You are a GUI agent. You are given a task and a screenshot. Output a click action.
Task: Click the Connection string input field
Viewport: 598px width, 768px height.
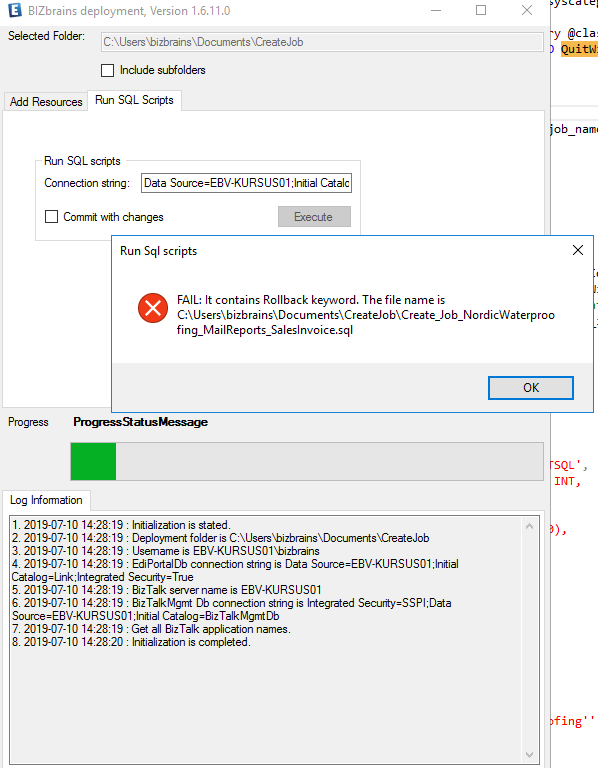[x=246, y=183]
